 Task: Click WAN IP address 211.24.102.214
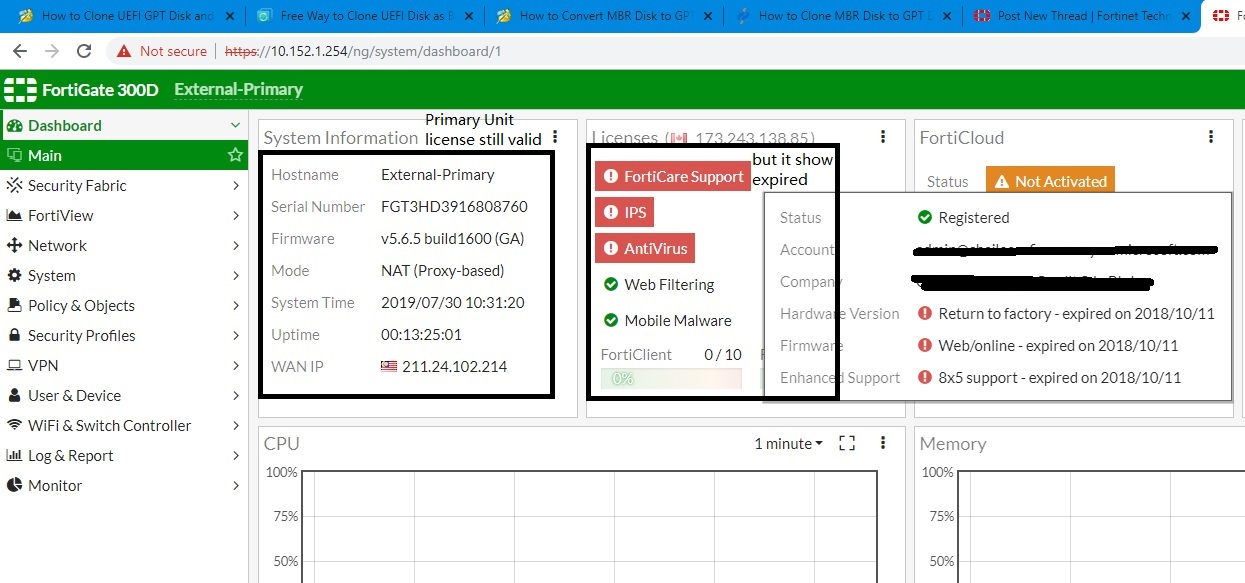[454, 366]
